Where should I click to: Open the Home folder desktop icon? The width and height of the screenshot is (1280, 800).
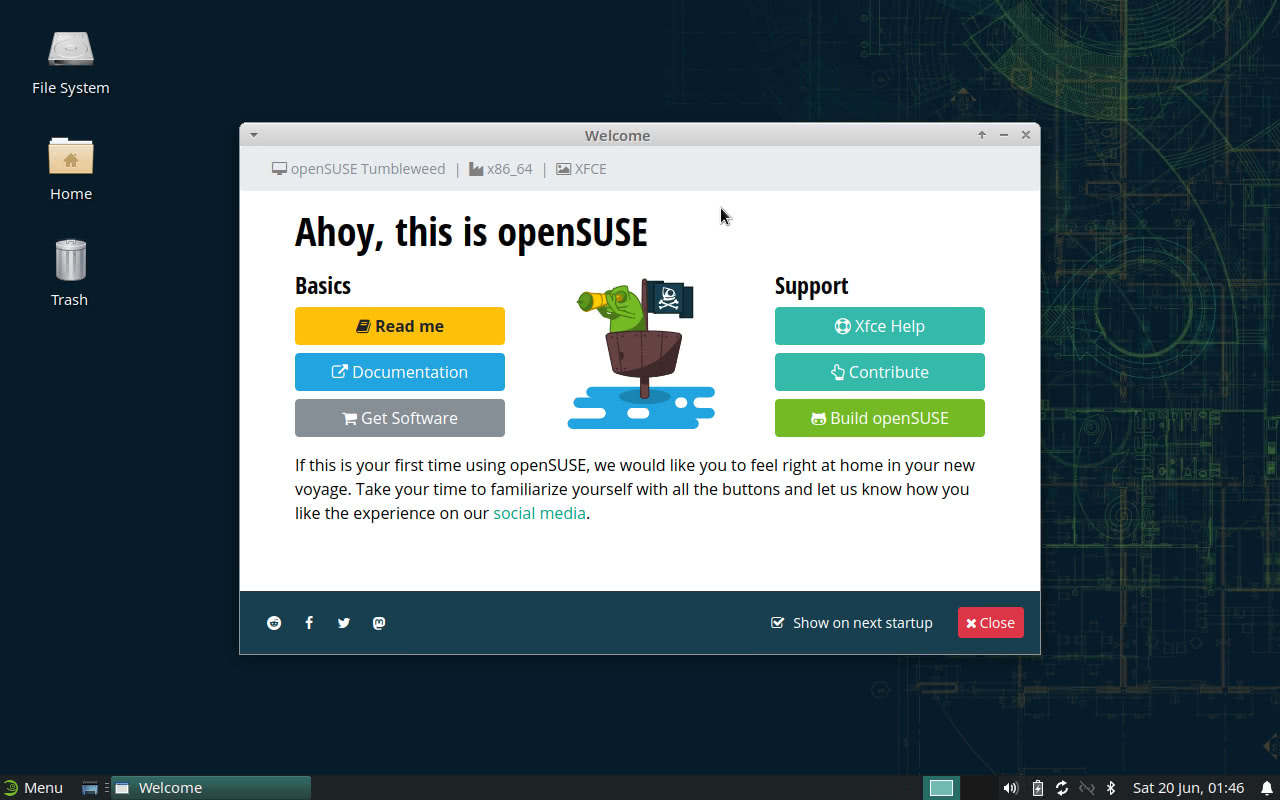[70, 167]
